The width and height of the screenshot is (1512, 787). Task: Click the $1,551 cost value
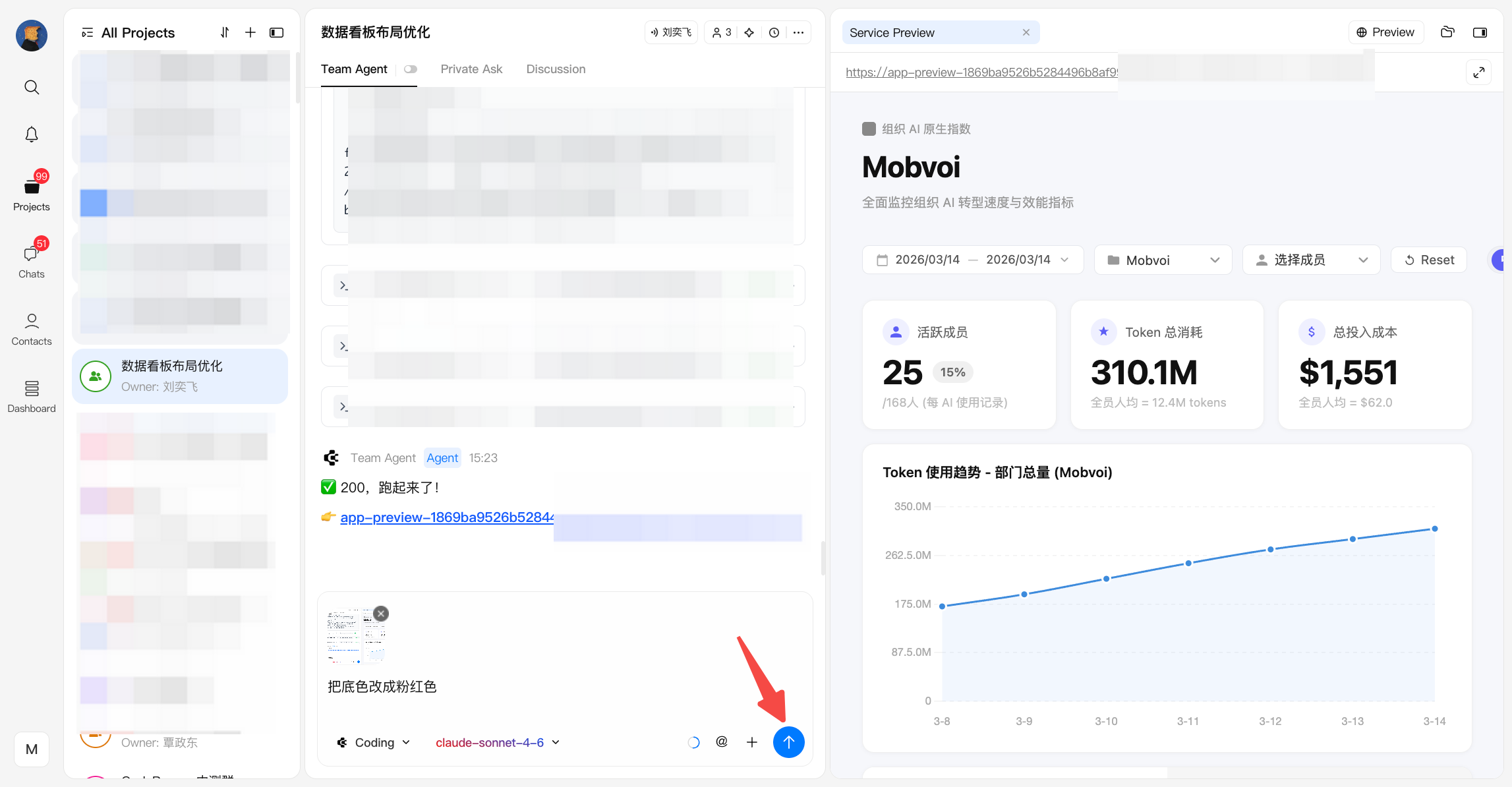(1348, 372)
